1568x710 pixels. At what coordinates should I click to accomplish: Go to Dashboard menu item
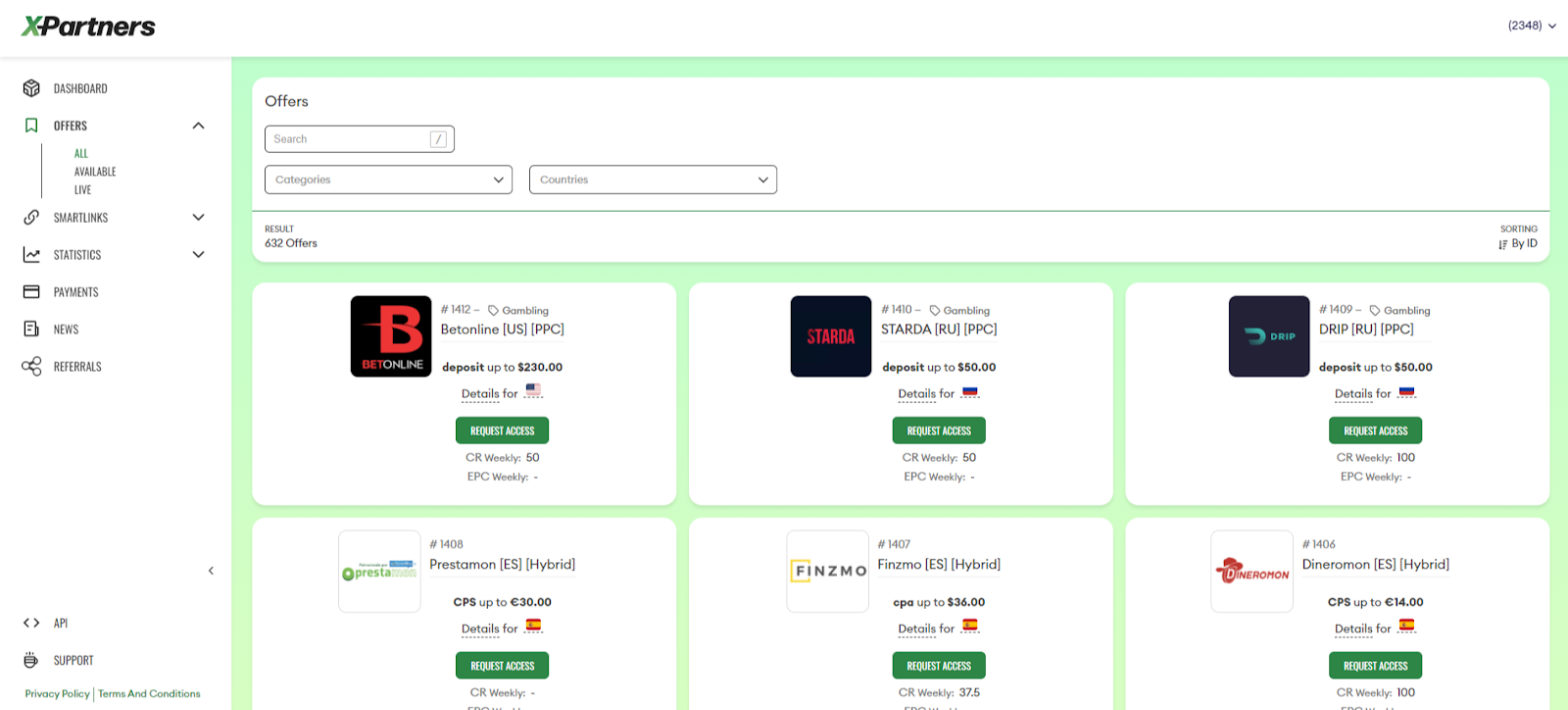[80, 89]
